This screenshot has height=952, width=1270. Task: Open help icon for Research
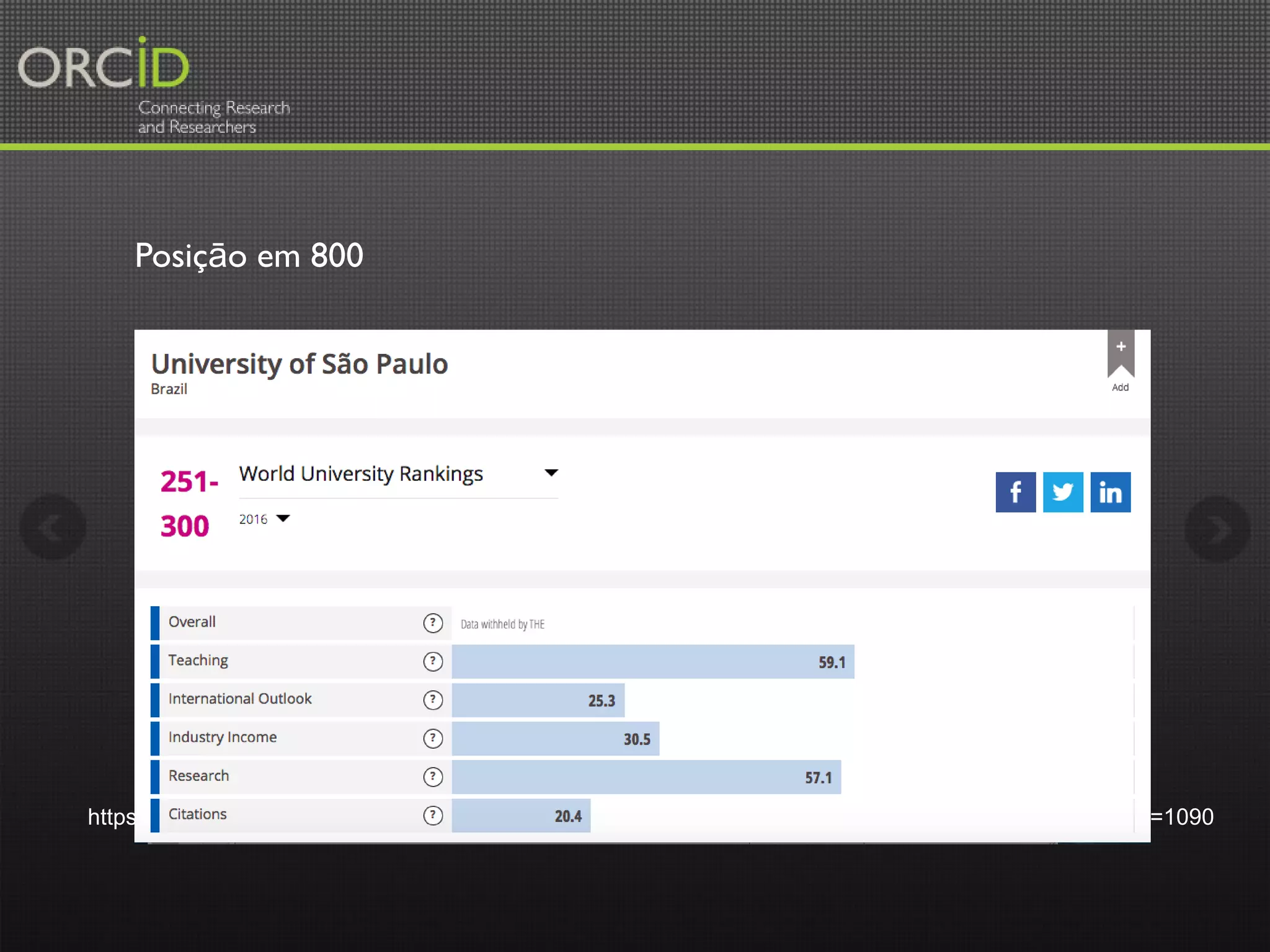click(x=433, y=777)
